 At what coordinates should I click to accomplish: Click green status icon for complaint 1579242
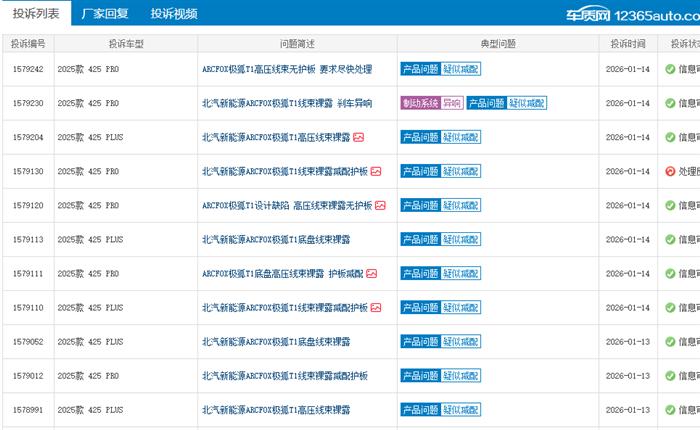670,69
